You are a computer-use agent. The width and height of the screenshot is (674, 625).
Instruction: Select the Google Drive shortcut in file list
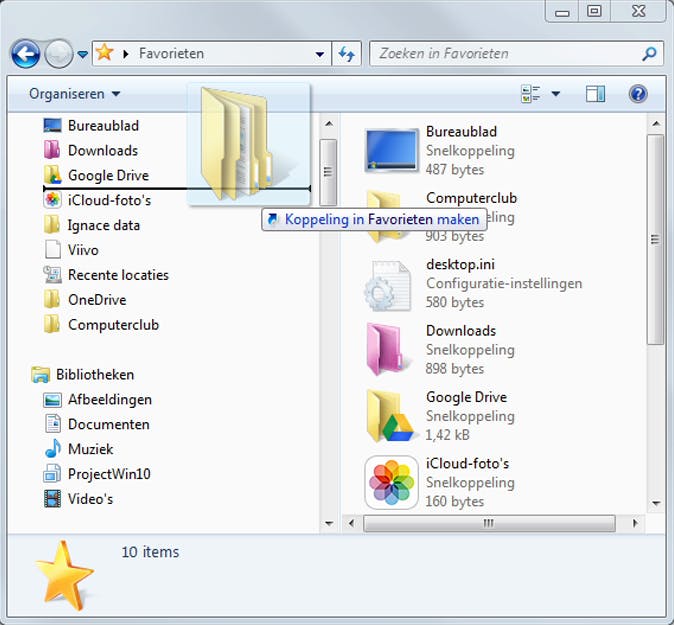440,416
